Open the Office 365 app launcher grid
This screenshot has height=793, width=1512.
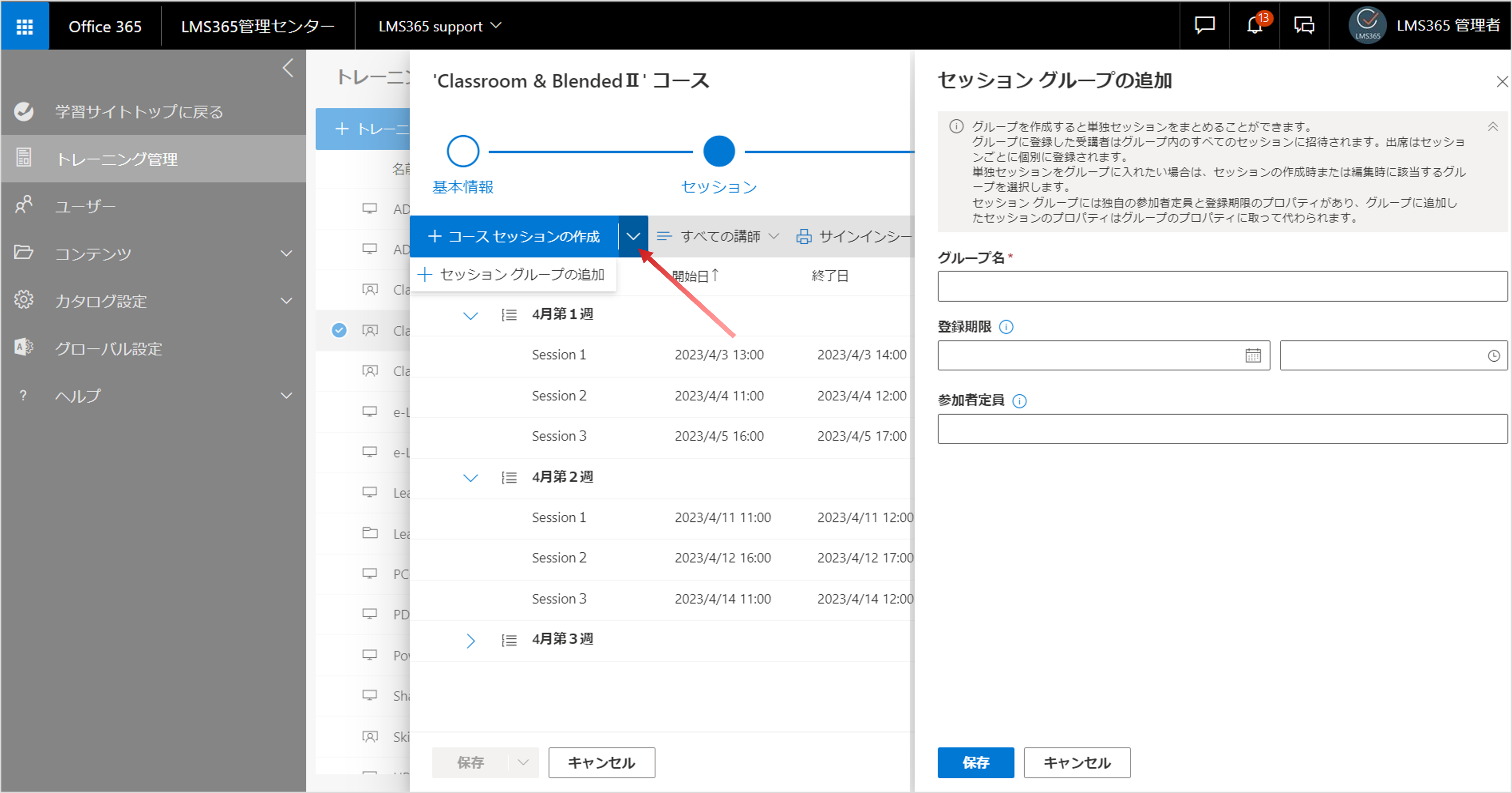[25, 26]
